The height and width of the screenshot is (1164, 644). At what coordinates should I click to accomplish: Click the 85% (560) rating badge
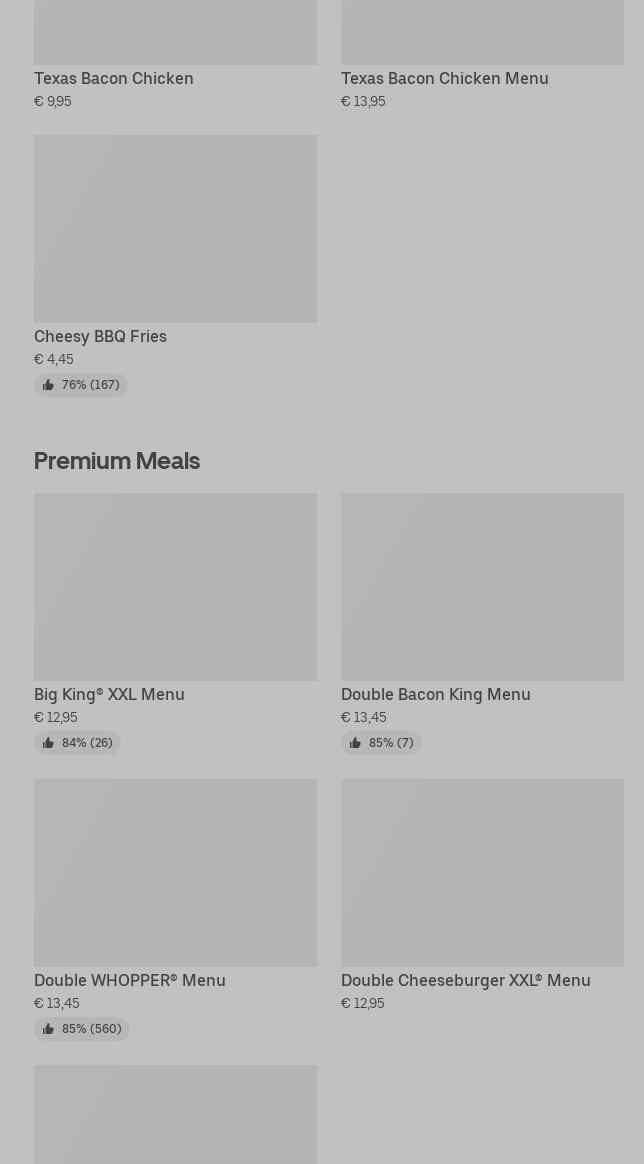click(x=82, y=1029)
